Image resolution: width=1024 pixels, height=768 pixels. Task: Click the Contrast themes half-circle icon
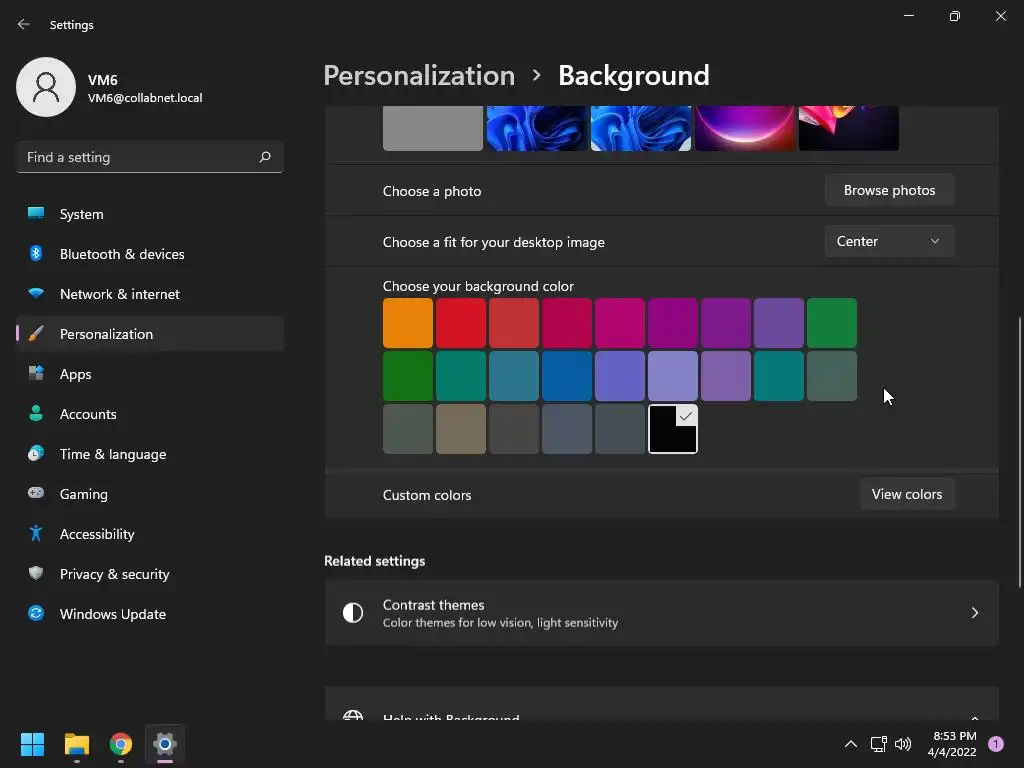(353, 613)
